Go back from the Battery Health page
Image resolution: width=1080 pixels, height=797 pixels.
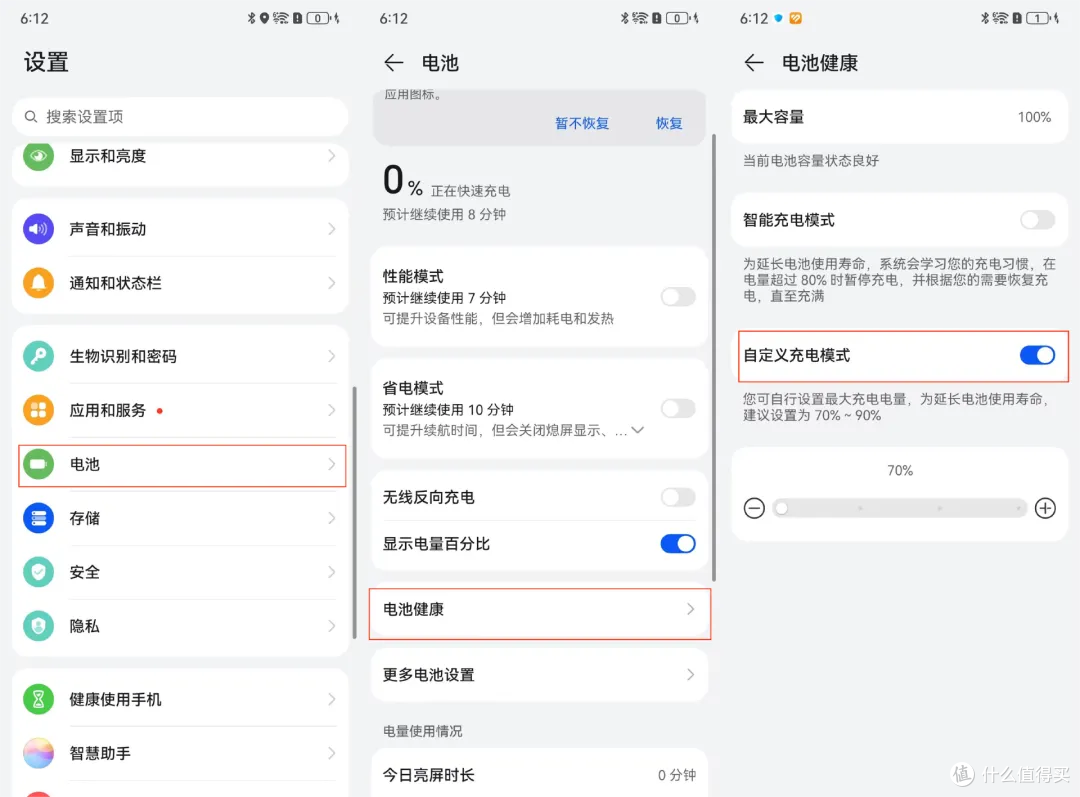pos(754,63)
